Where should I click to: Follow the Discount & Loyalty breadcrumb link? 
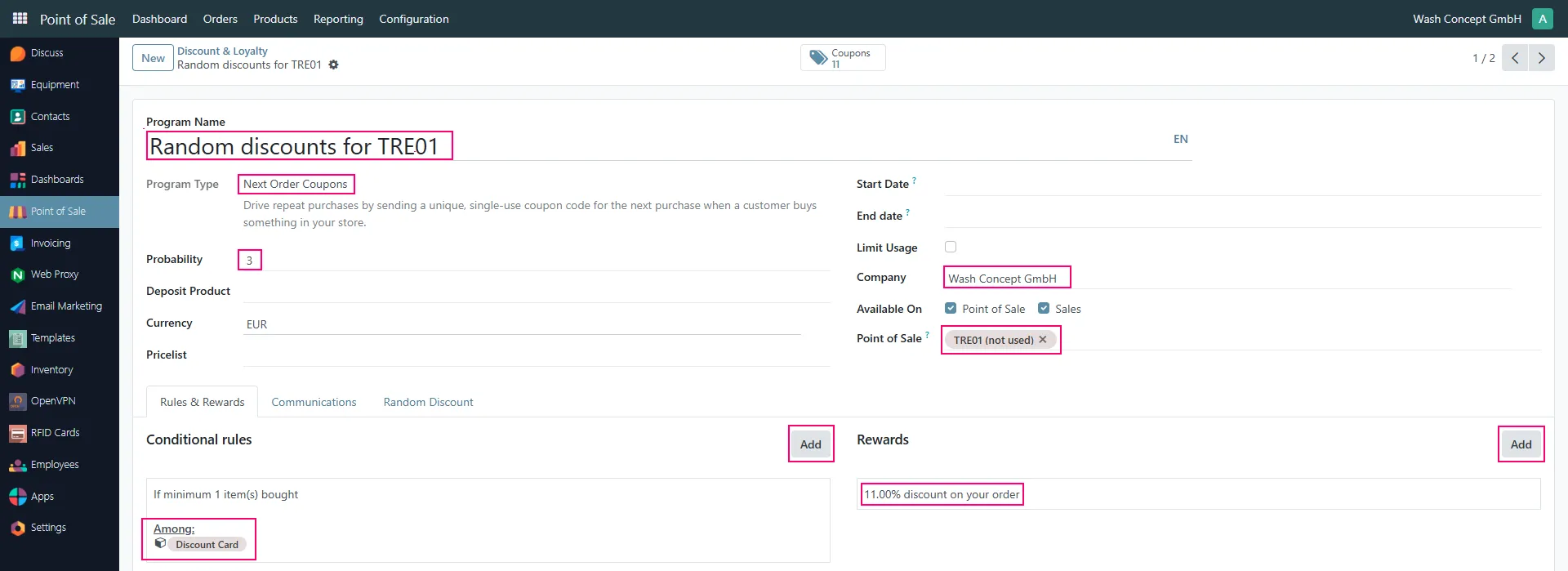click(x=222, y=51)
